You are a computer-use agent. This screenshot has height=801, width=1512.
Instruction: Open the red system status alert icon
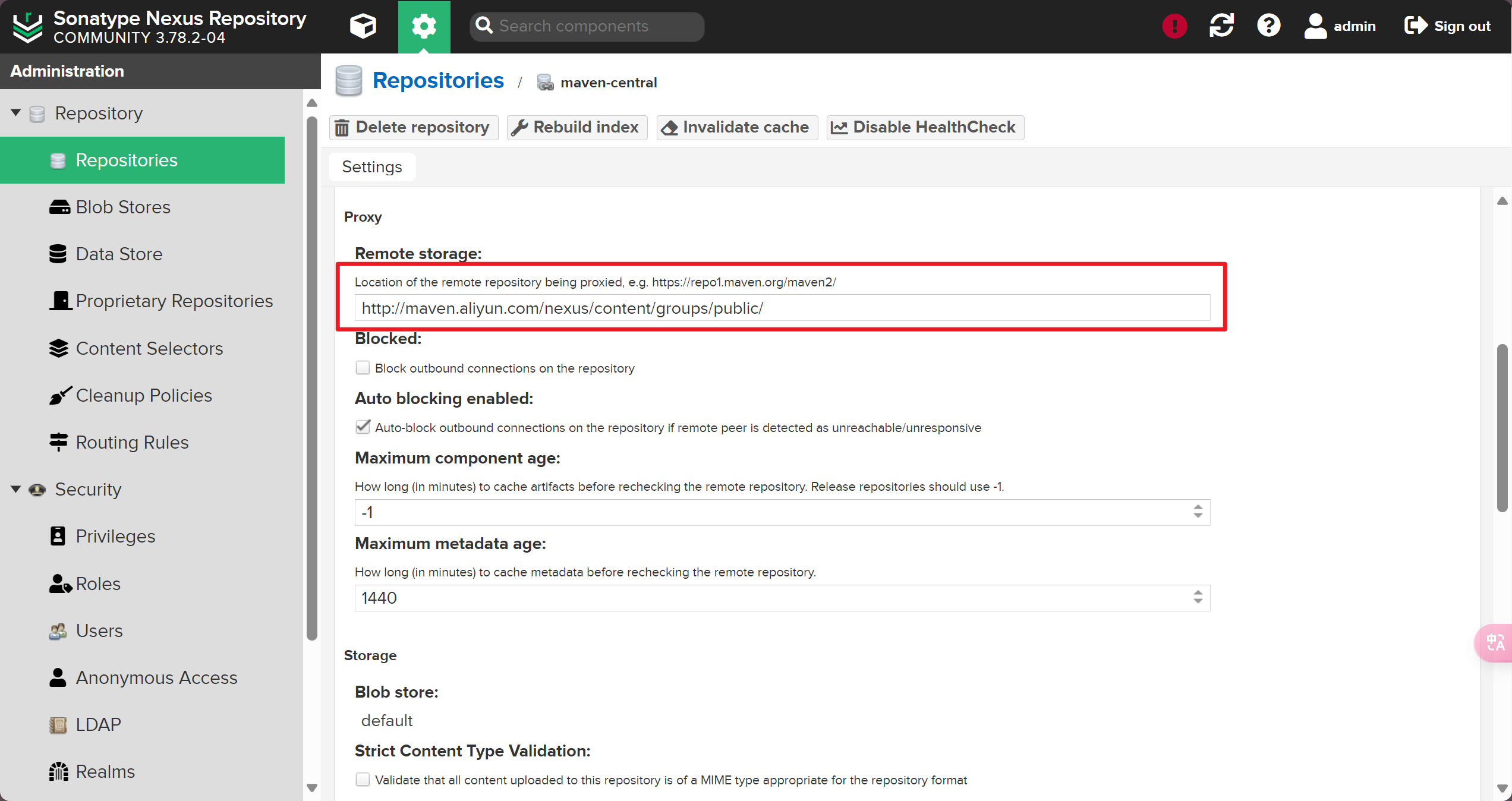tap(1174, 26)
